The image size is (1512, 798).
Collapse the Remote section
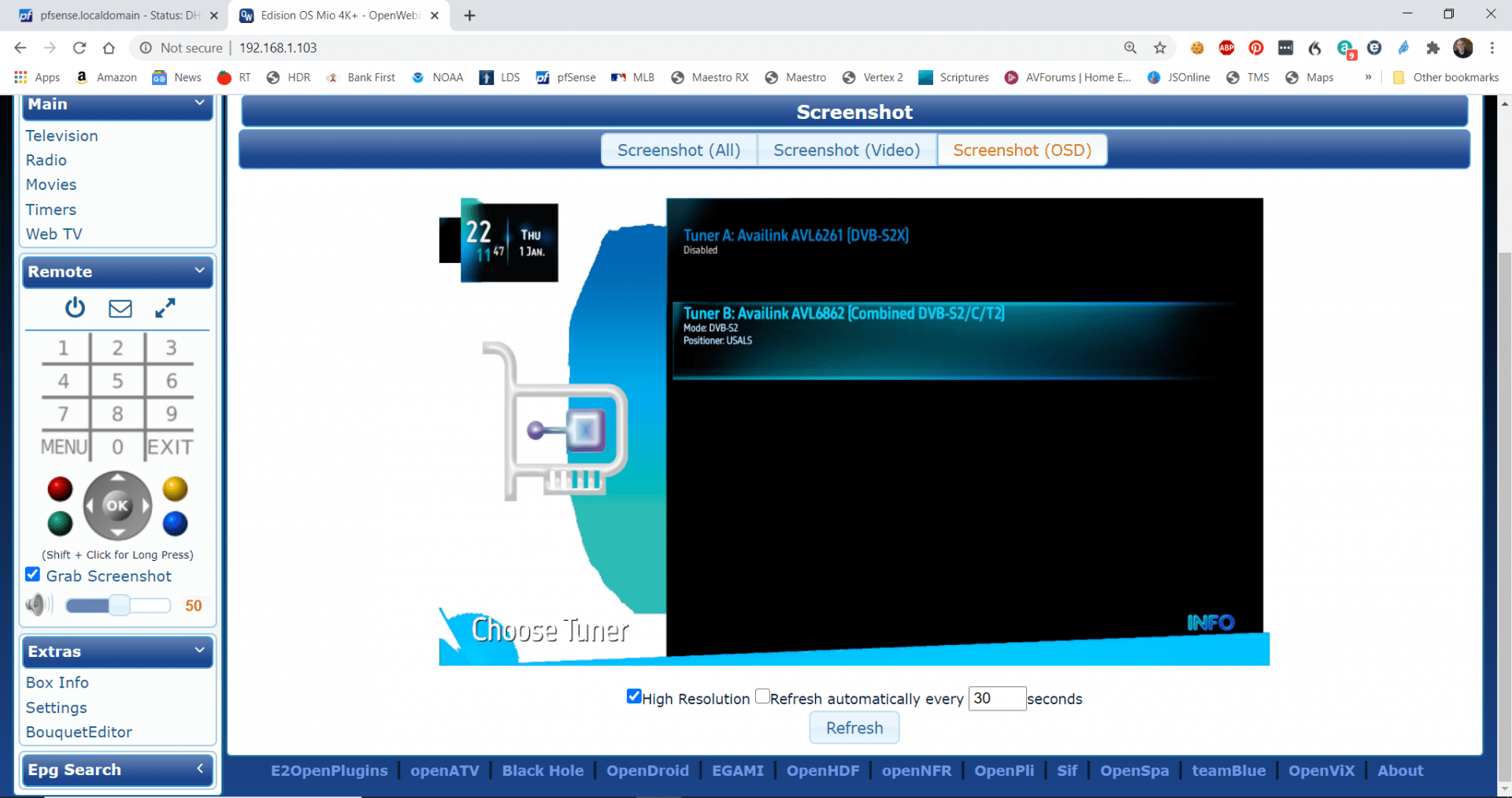200,271
